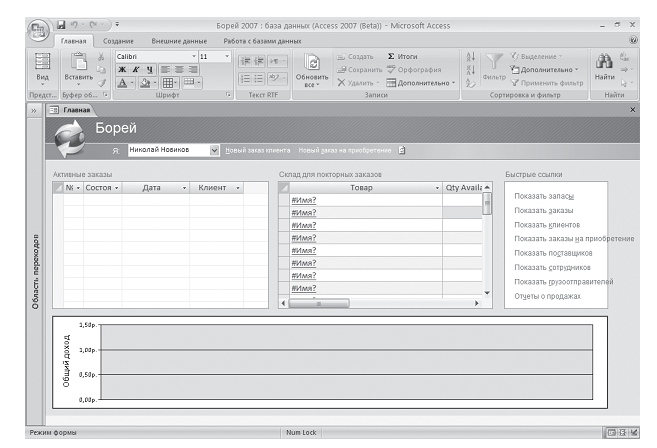
Task: Redo with Quick Access toolbar arrow
Action: pos(93,25)
